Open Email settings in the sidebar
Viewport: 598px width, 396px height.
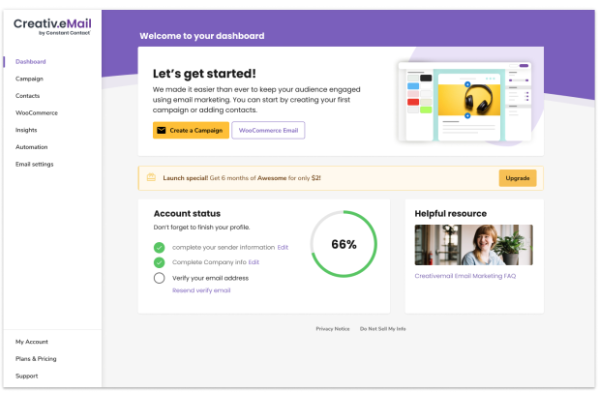click(34, 164)
